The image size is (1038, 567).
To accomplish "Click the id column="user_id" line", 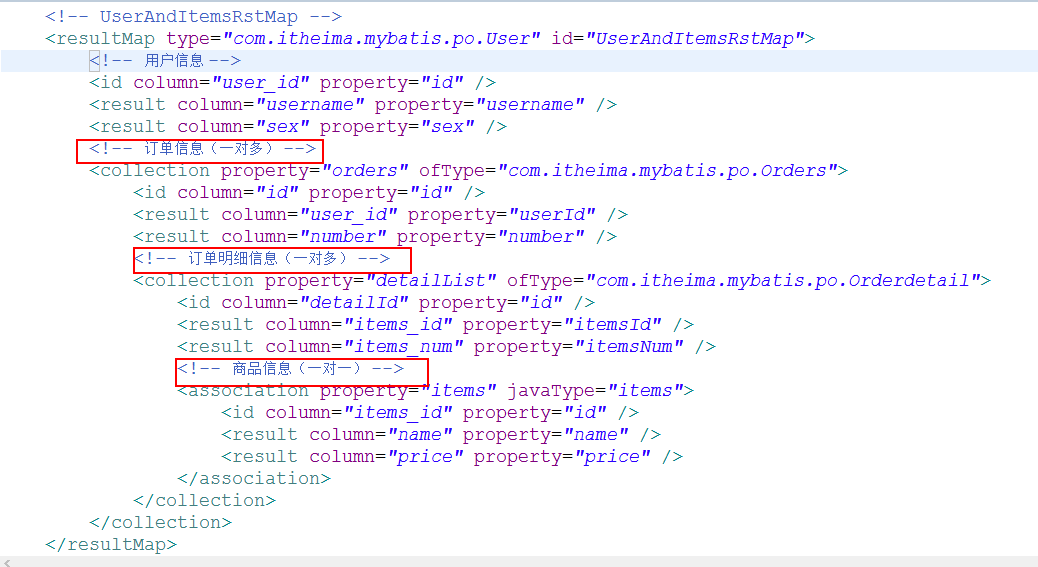I will click(293, 83).
